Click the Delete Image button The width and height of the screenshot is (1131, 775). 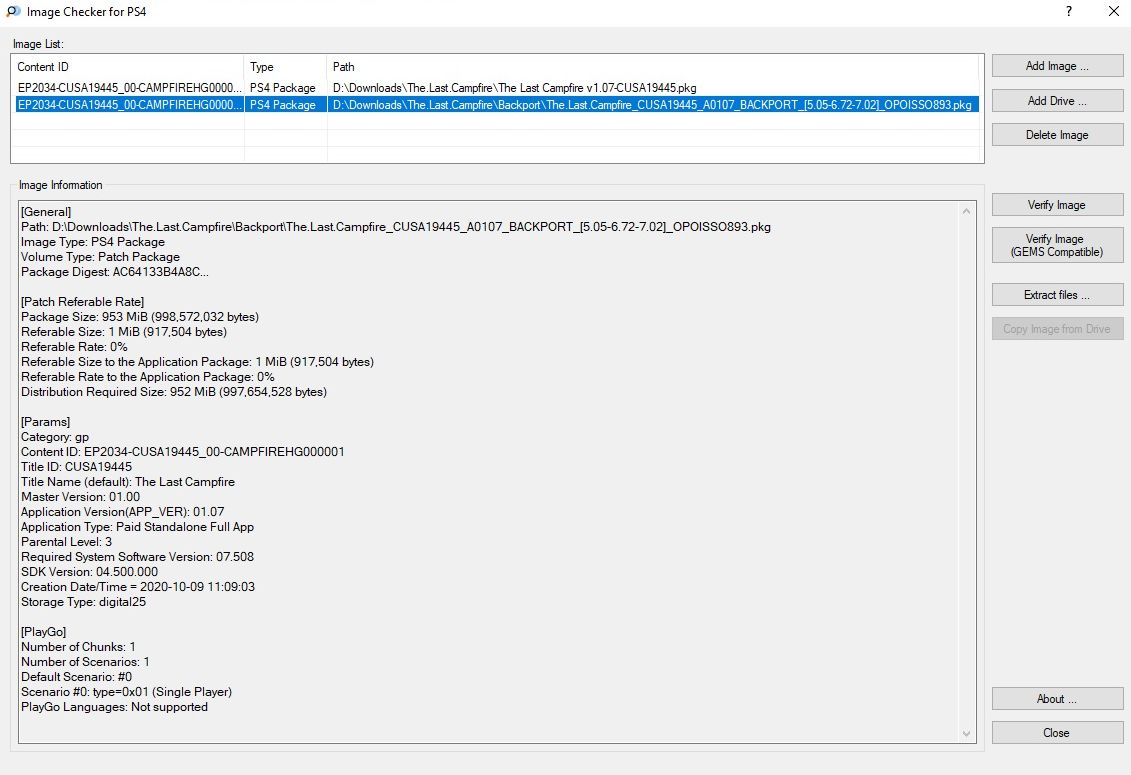1057,135
